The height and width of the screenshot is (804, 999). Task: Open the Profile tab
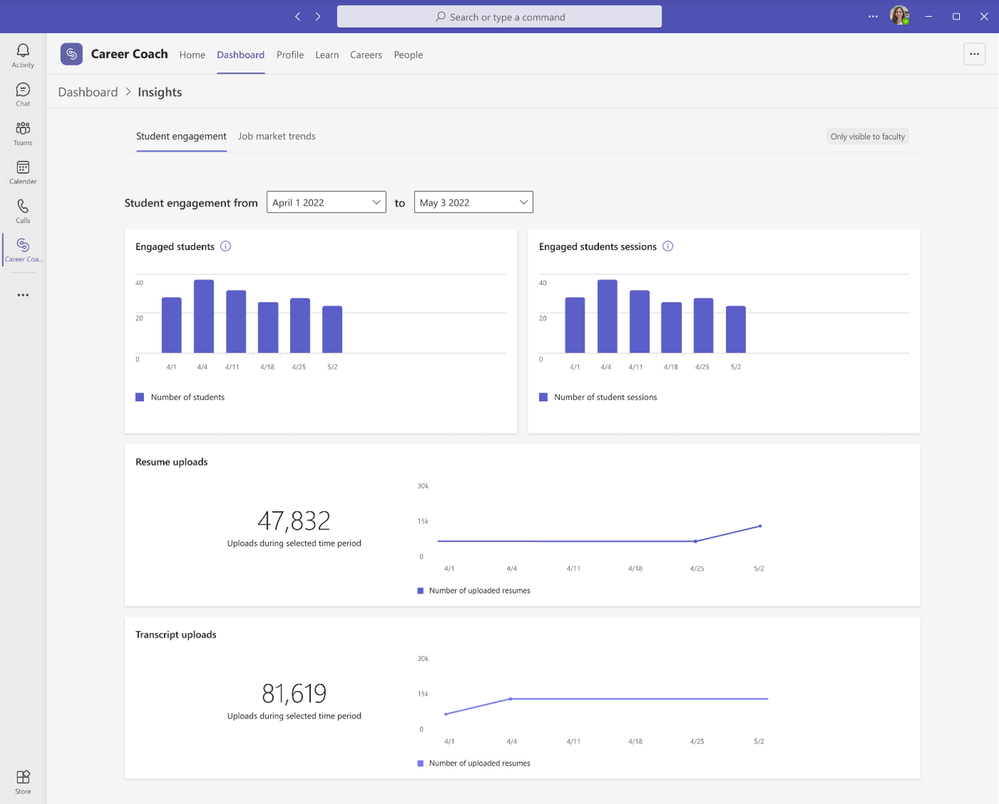pos(290,55)
